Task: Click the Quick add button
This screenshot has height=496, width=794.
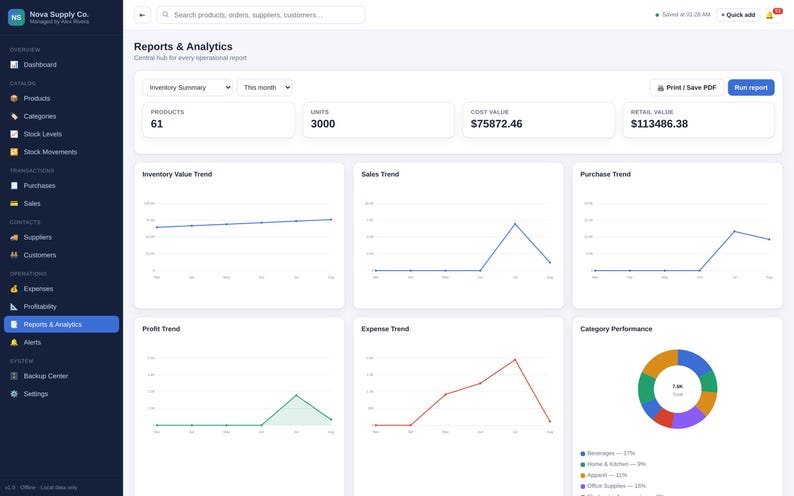Action: [738, 15]
